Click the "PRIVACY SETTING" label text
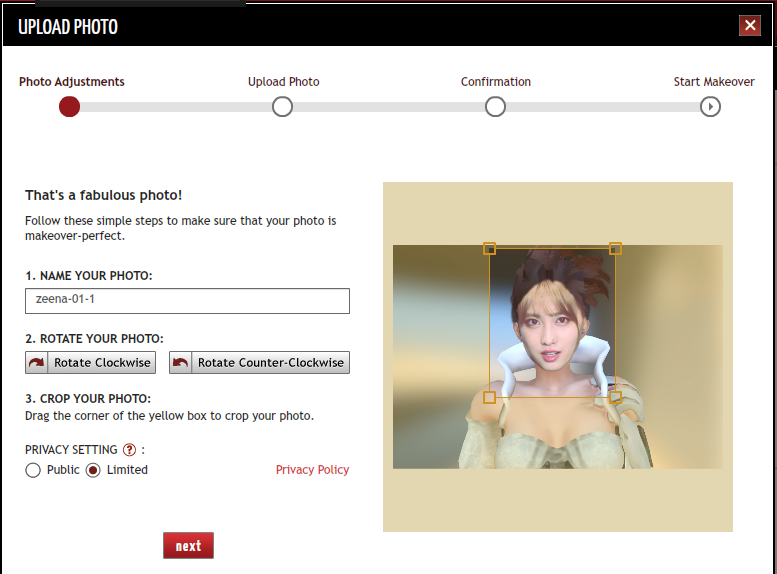Viewport: 777px width, 574px height. click(x=71, y=450)
